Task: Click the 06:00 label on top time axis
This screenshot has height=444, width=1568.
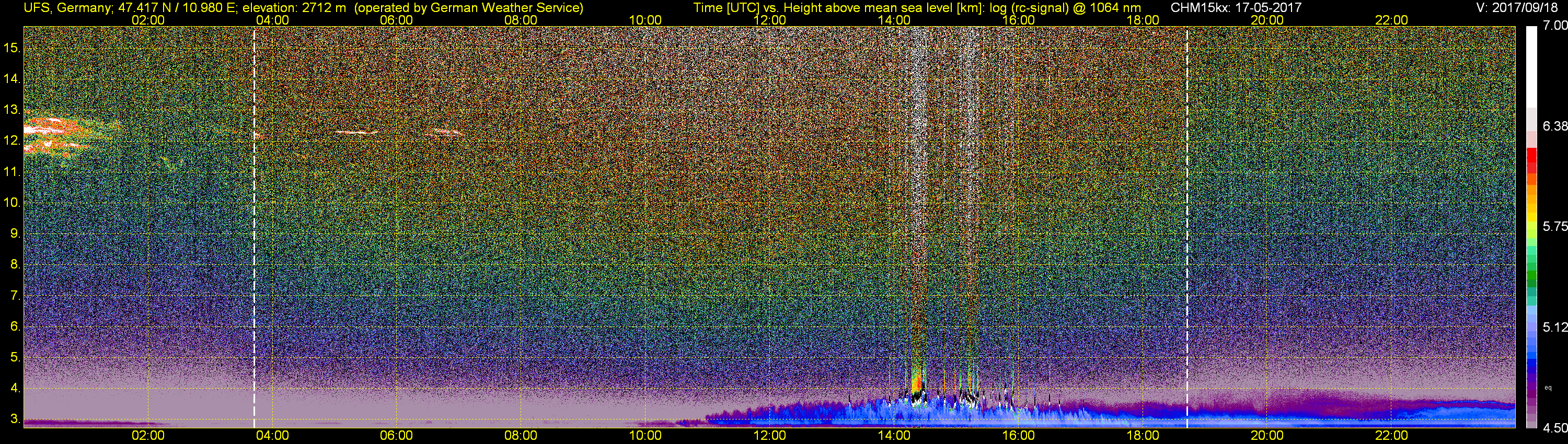Action: pyautogui.click(x=396, y=20)
